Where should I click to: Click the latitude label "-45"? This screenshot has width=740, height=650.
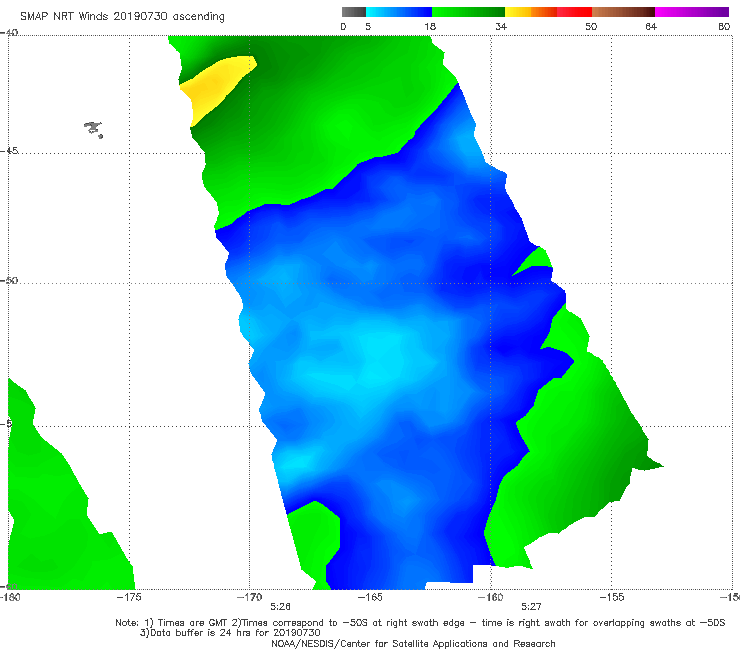click(9, 151)
